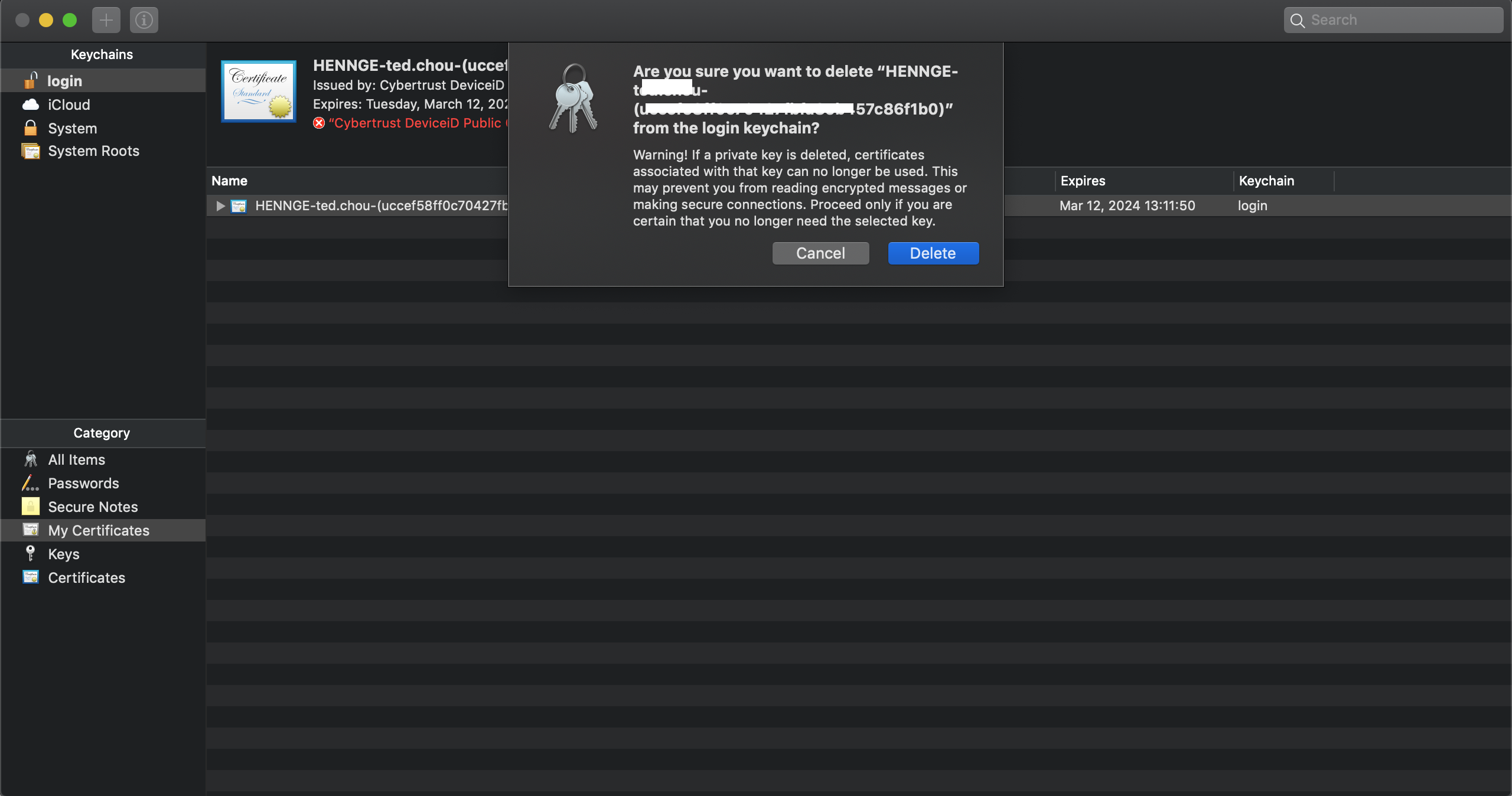Viewport: 1512px width, 796px height.
Task: Select the My Certificates category
Action: (103, 530)
